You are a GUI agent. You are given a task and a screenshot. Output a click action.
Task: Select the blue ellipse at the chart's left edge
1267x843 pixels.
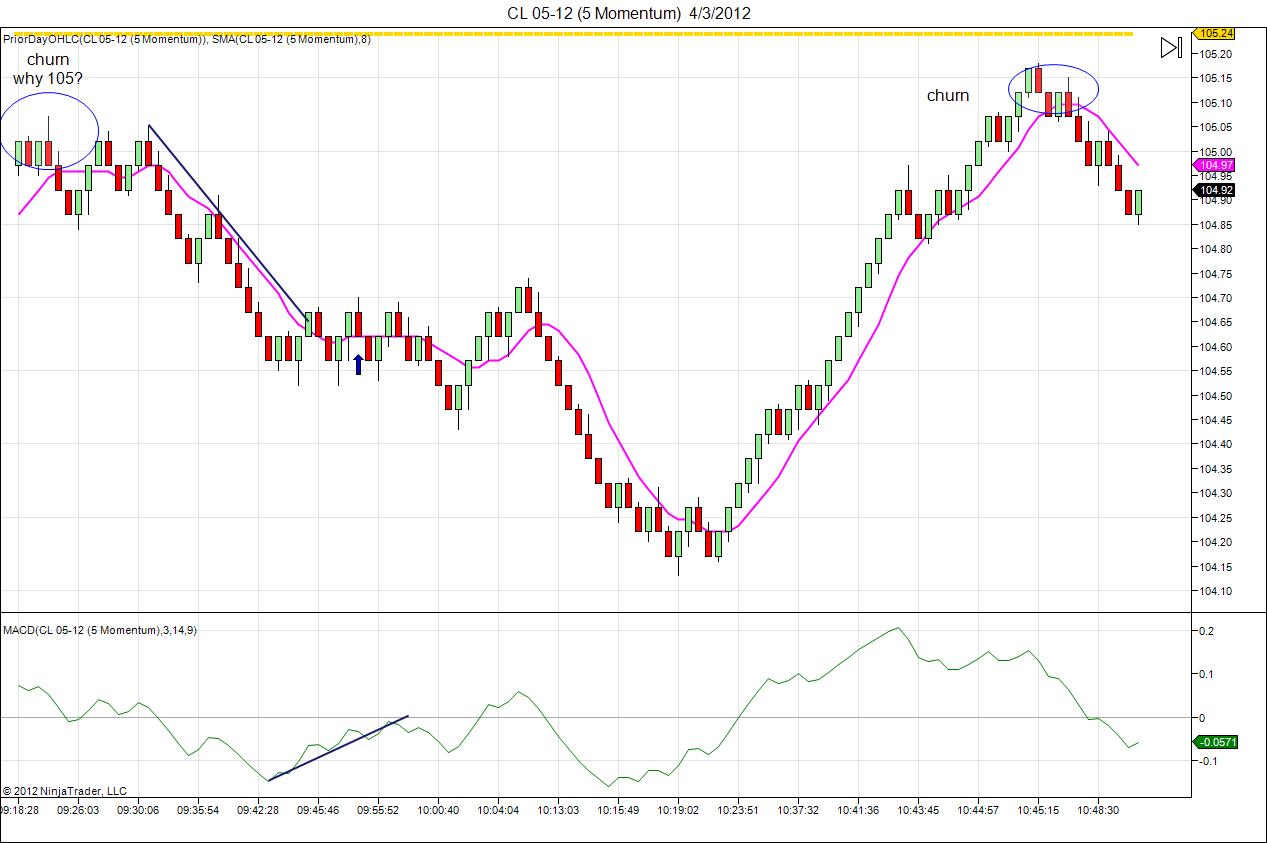(49, 129)
